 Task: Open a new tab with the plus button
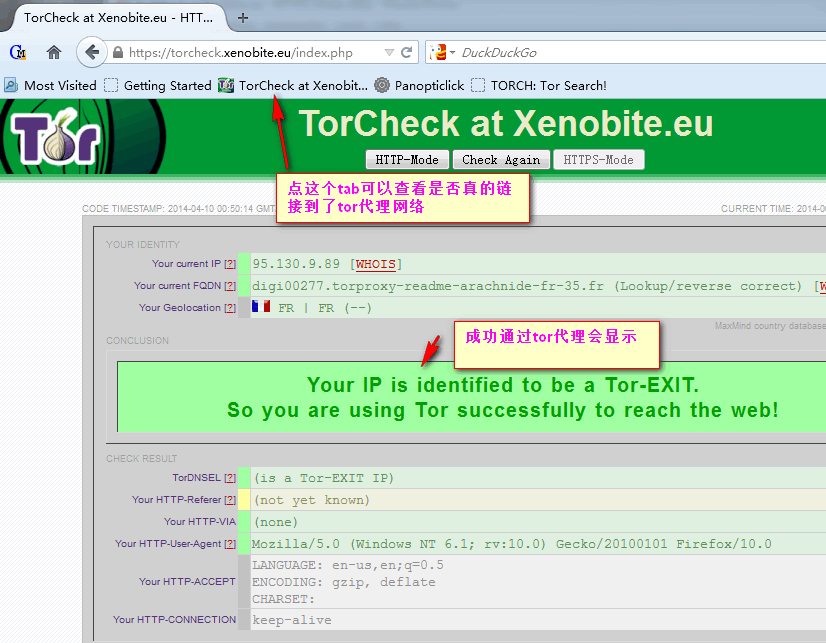click(x=242, y=18)
